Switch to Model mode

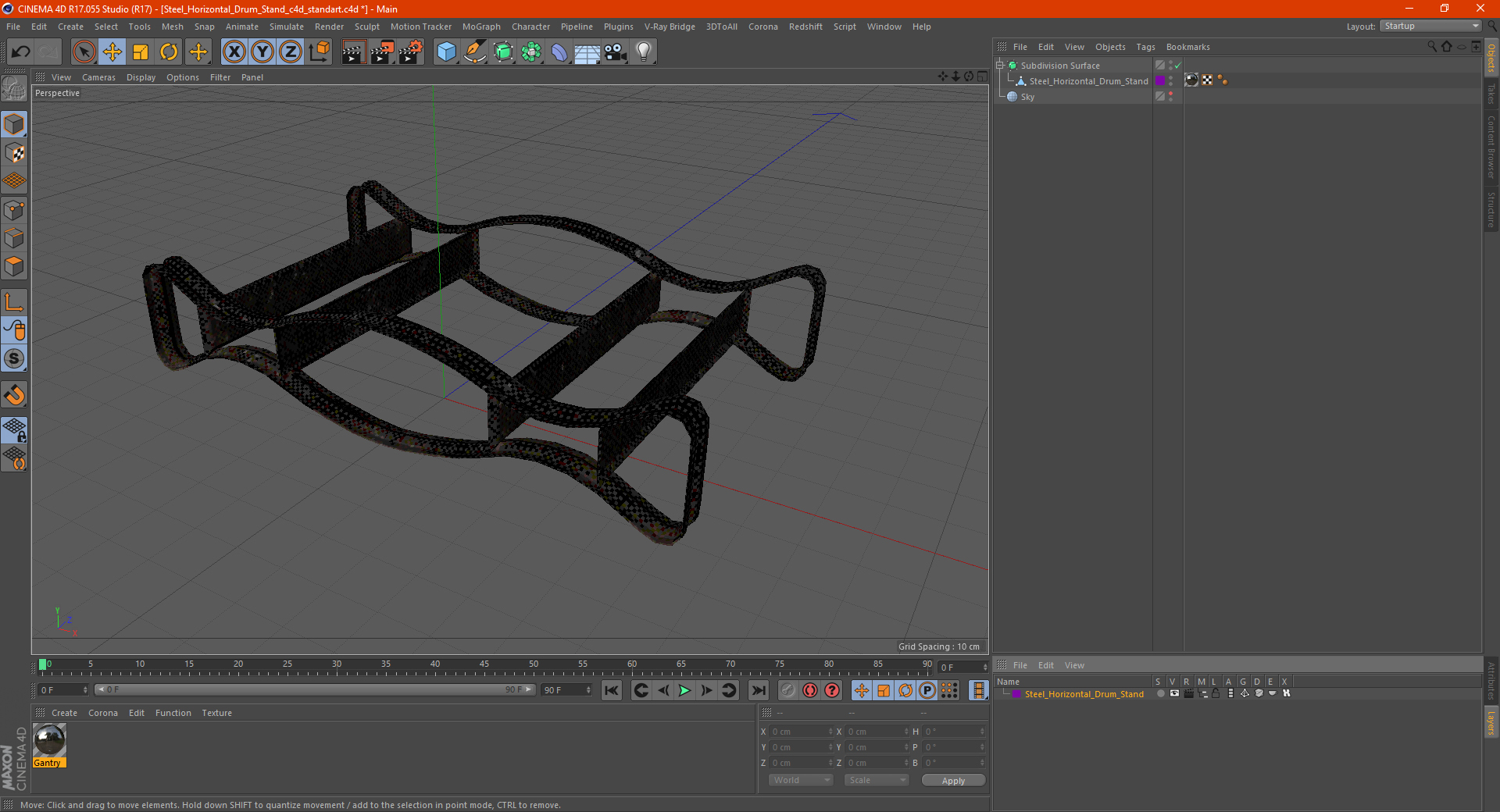(14, 124)
